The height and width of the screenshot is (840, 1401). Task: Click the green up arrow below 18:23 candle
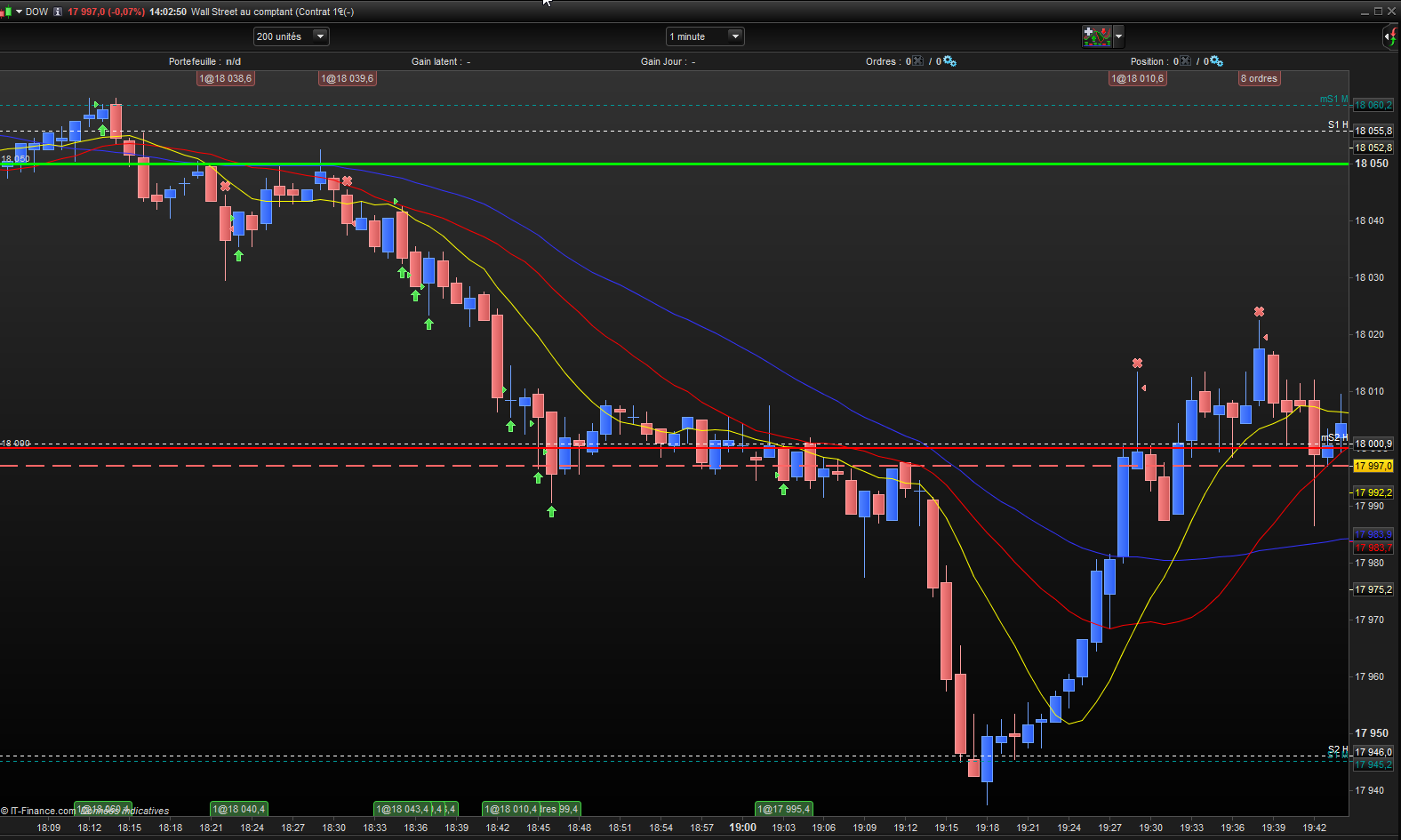238,256
